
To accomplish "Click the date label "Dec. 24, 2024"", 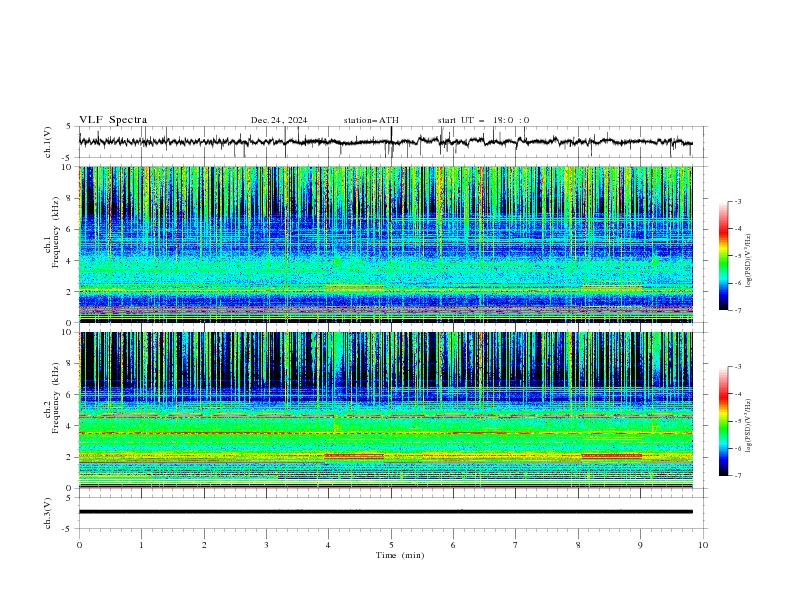I will [279, 120].
